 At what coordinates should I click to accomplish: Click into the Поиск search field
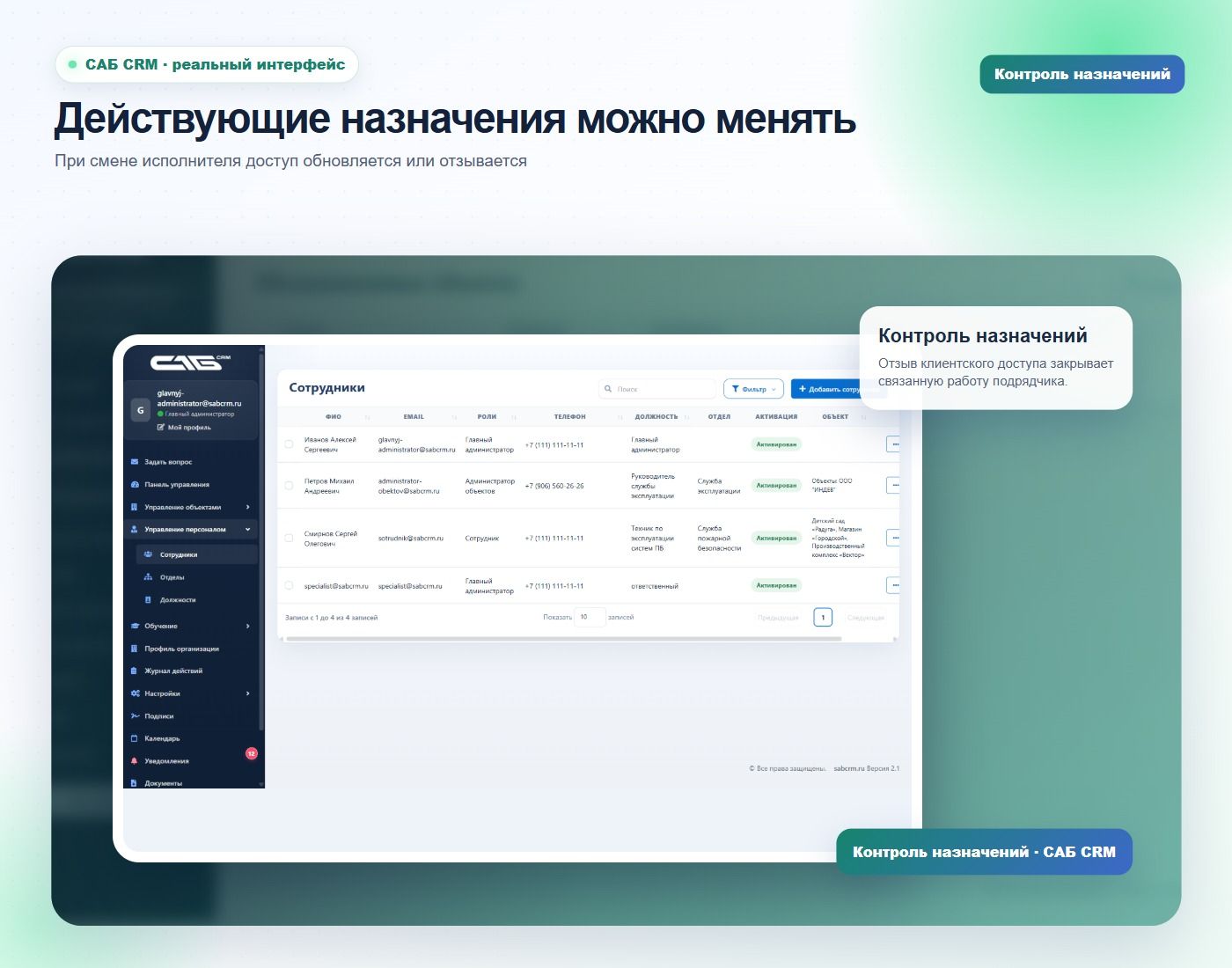(657, 389)
